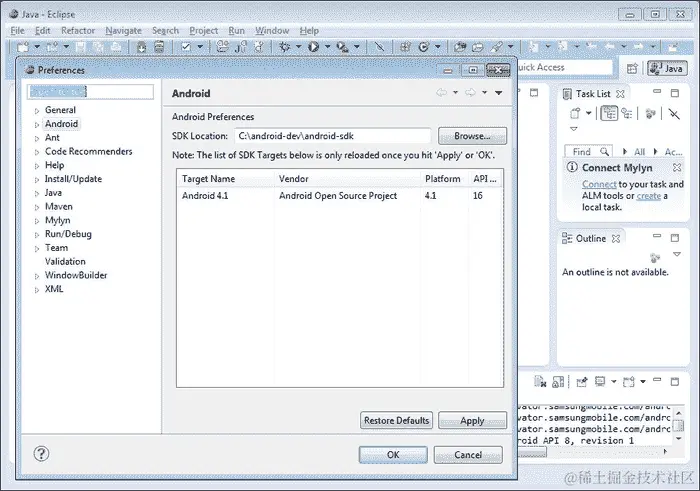Click the preferences filter text box
This screenshot has width=700, height=491.
(90, 92)
